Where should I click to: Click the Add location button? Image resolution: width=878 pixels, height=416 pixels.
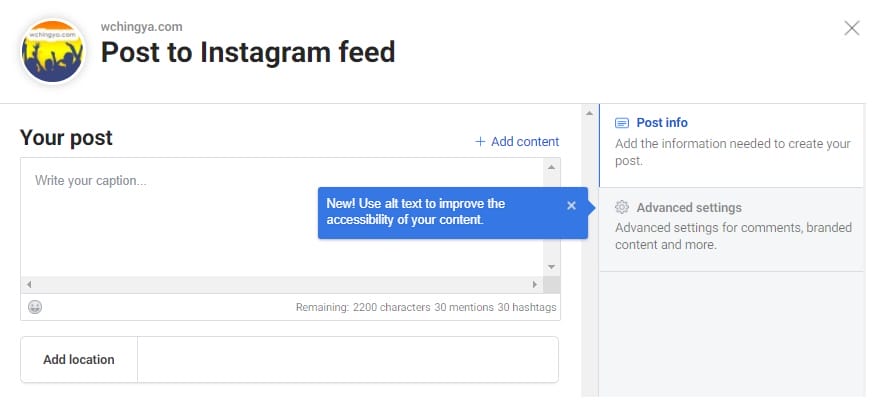click(79, 359)
